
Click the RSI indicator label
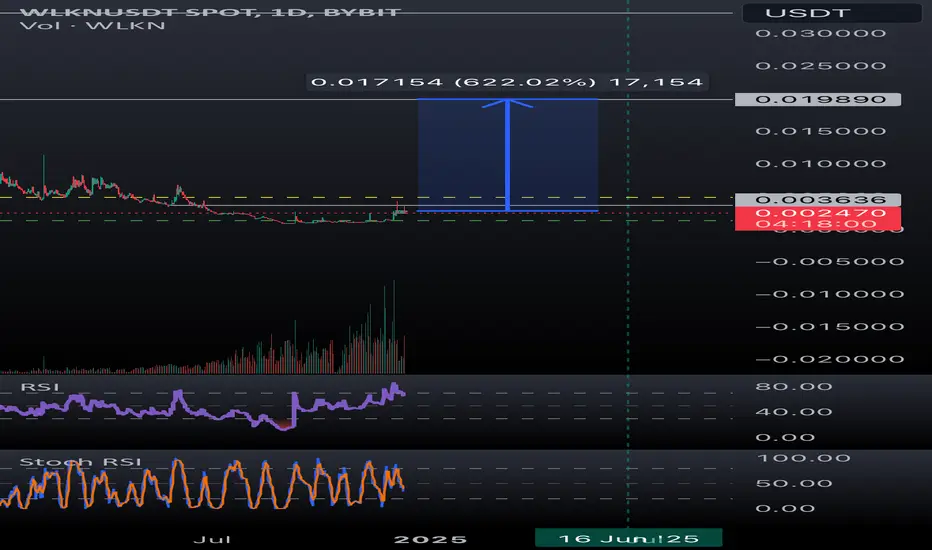pyautogui.click(x=40, y=387)
